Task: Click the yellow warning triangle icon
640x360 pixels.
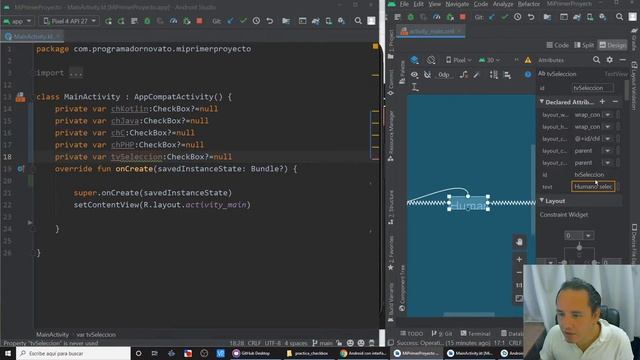Action: pyautogui.click(x=528, y=60)
